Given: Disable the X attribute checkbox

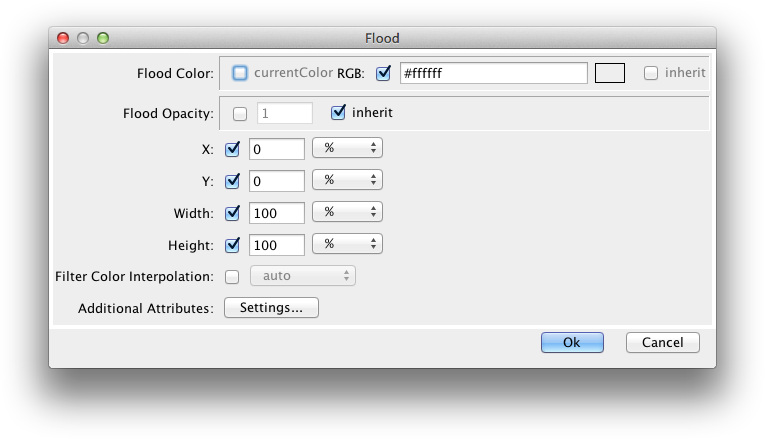Looking at the screenshot, I should click(x=233, y=149).
